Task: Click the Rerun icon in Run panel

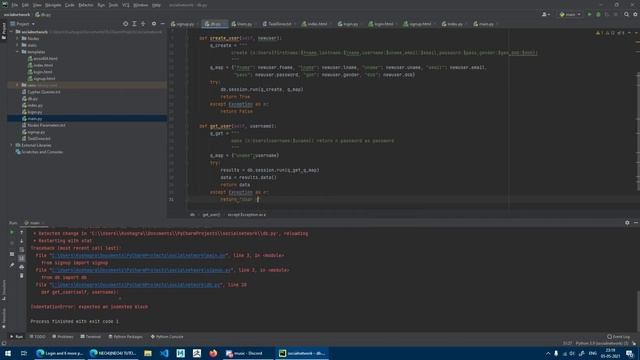Action: coord(12,232)
